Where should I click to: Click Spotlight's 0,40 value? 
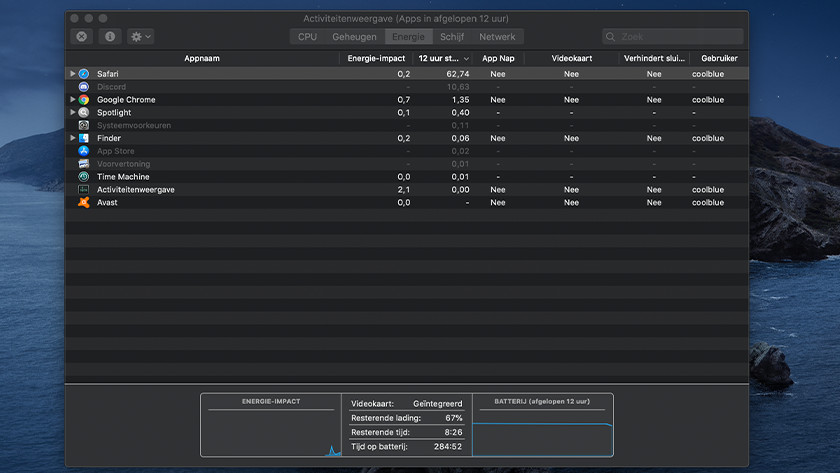click(x=460, y=112)
